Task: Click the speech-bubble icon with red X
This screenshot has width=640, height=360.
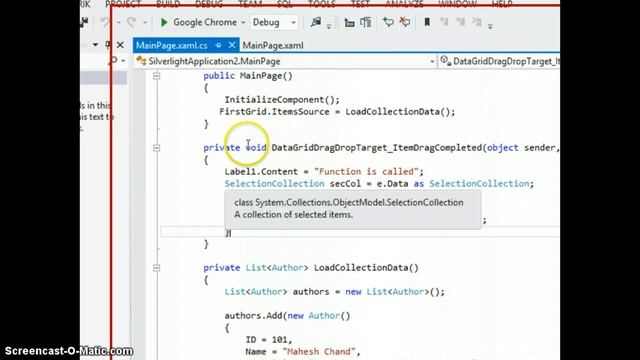Action: [405, 22]
